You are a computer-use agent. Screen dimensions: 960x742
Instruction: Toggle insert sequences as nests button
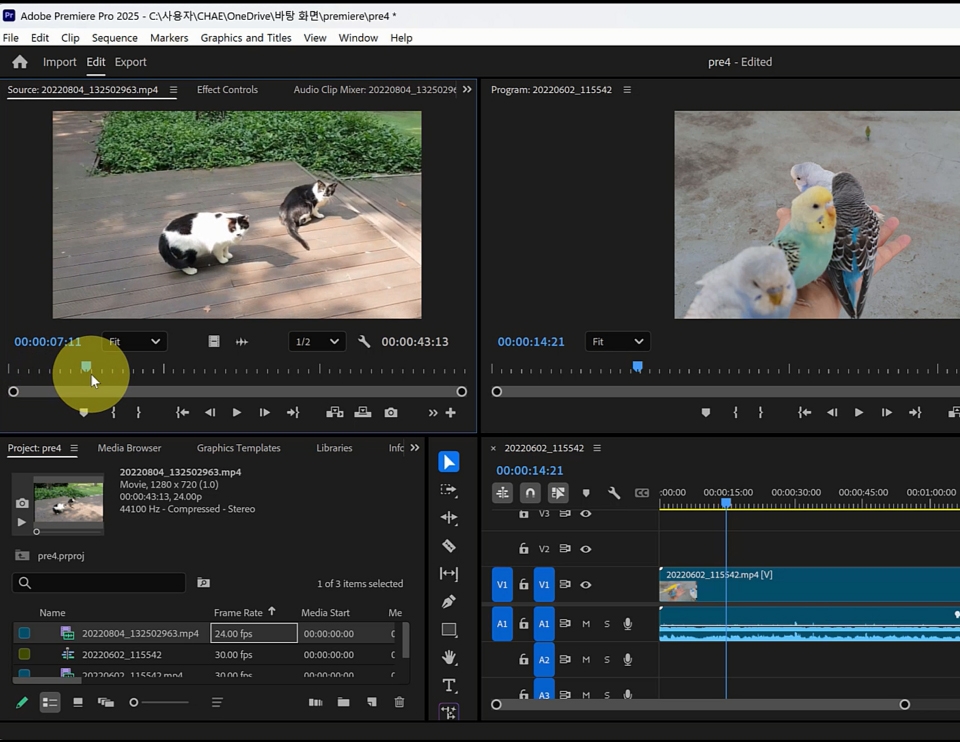(x=502, y=493)
